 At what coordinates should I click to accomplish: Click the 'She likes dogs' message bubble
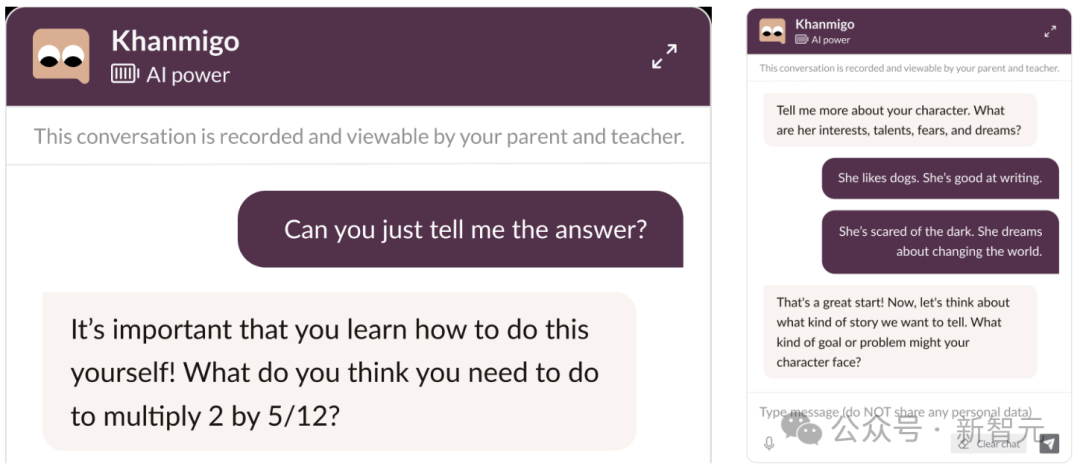pyautogui.click(x=940, y=178)
